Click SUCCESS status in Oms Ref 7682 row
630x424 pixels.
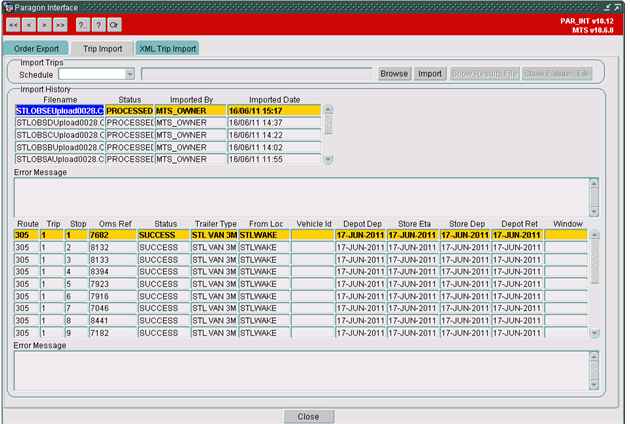(x=164, y=235)
